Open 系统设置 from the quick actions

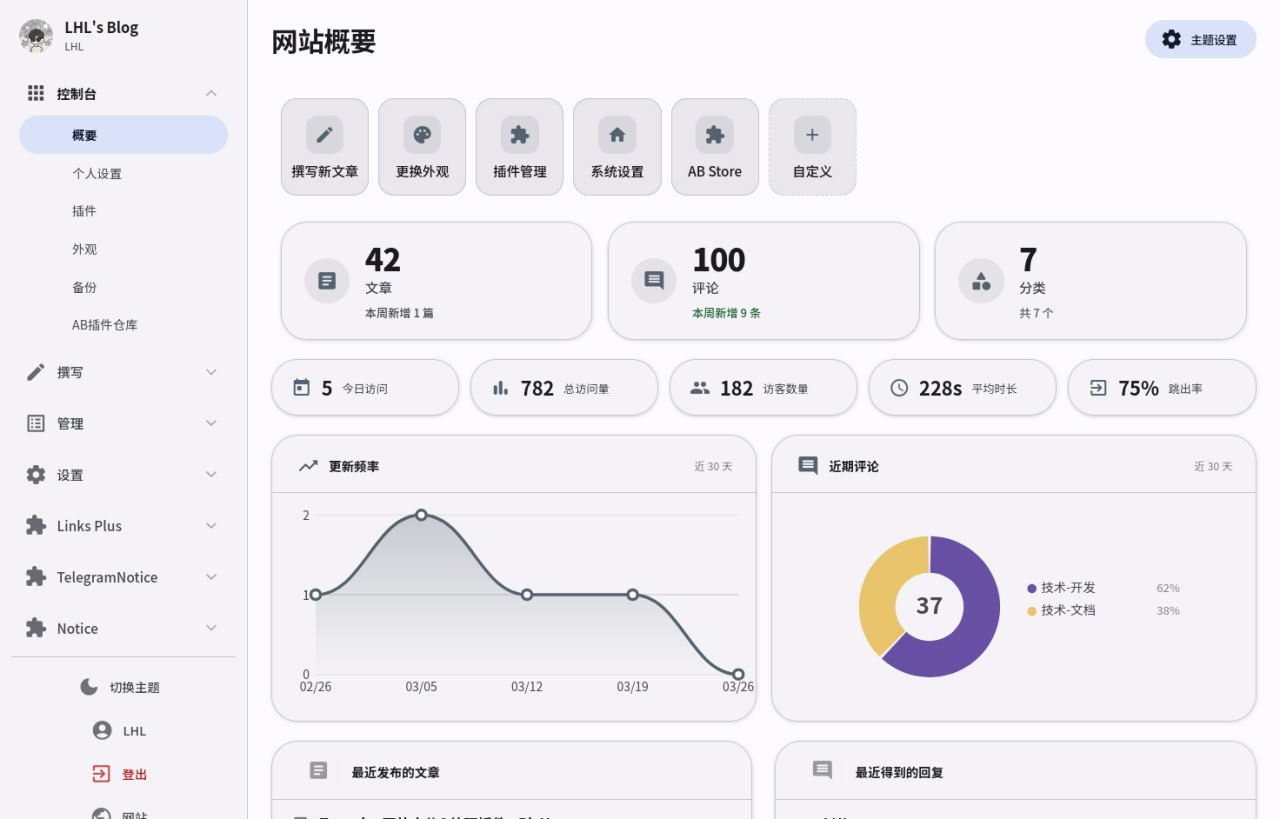616,132
